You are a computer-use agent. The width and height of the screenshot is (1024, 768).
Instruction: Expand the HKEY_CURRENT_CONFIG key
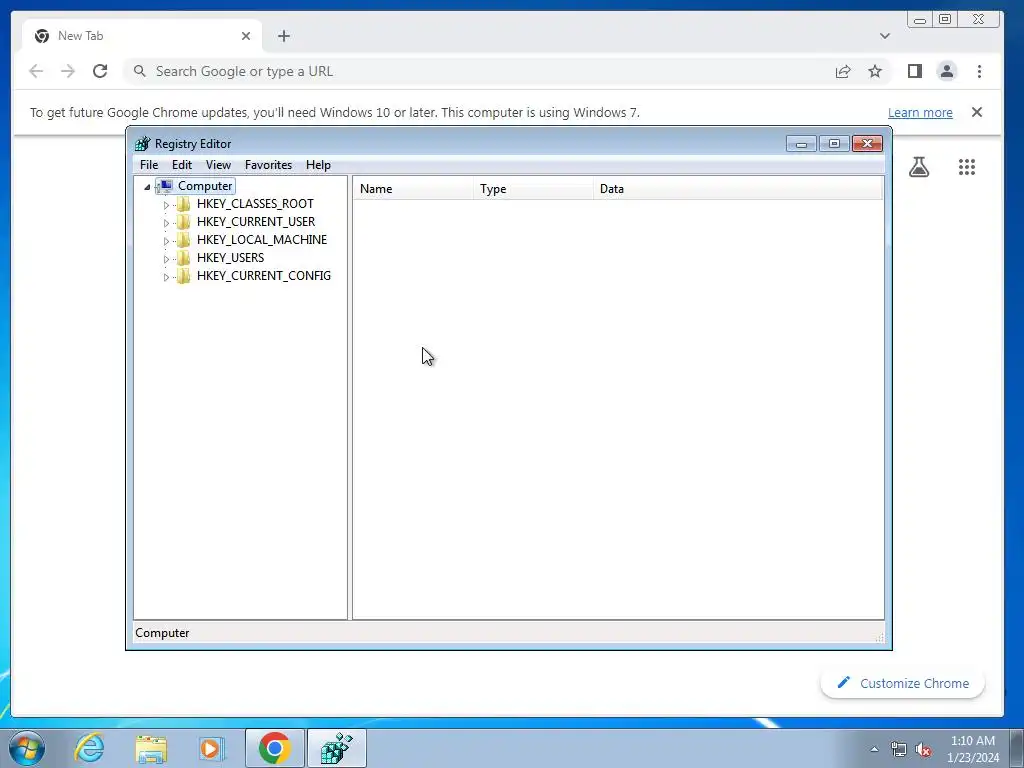coord(166,277)
